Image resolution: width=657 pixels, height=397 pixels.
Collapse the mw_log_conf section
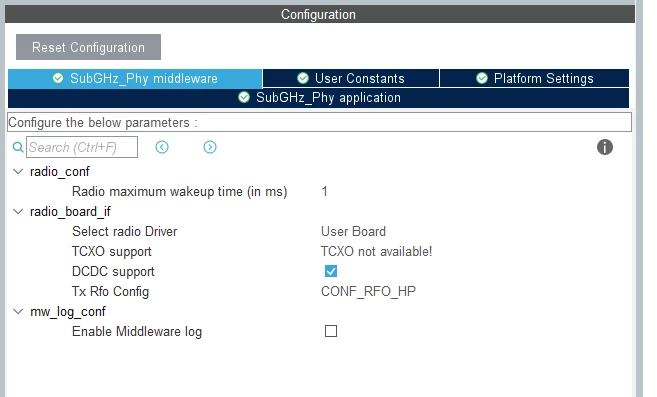(x=18, y=311)
